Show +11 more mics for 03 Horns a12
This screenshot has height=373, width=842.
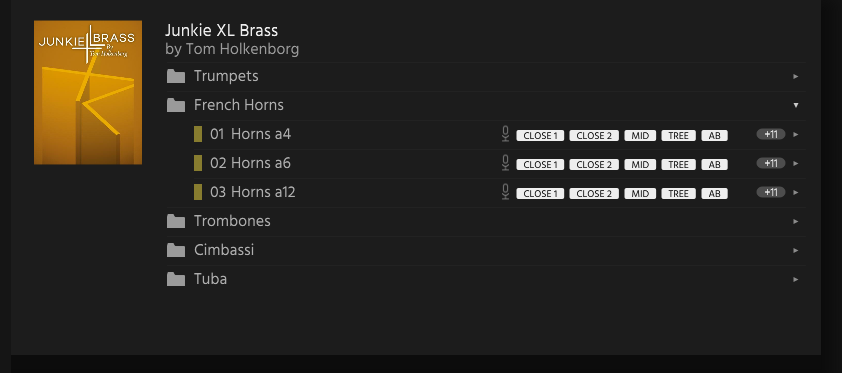(x=771, y=192)
